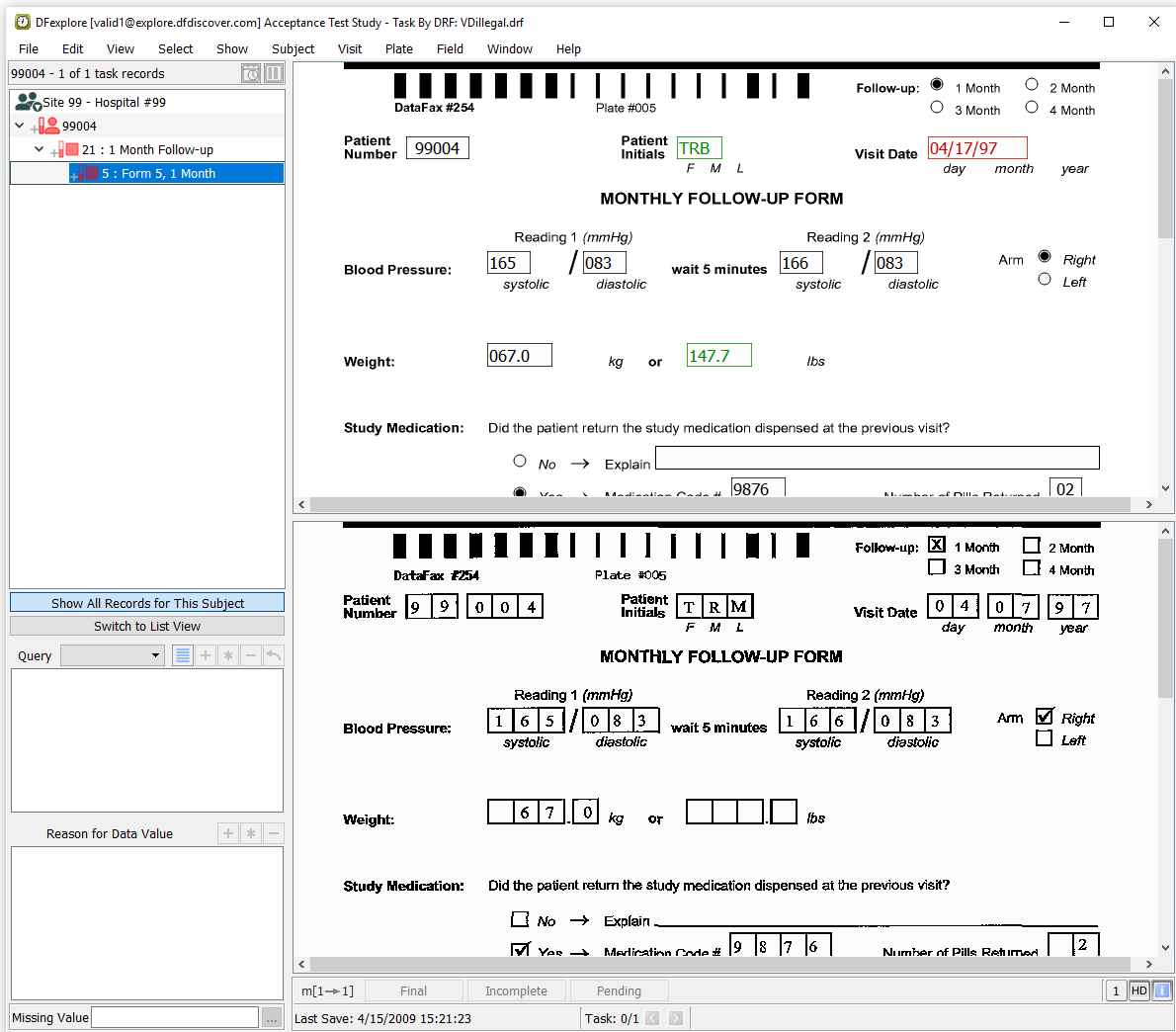Select the 2 Month follow-up radio button
The height and width of the screenshot is (1032, 1176).
tap(1032, 85)
